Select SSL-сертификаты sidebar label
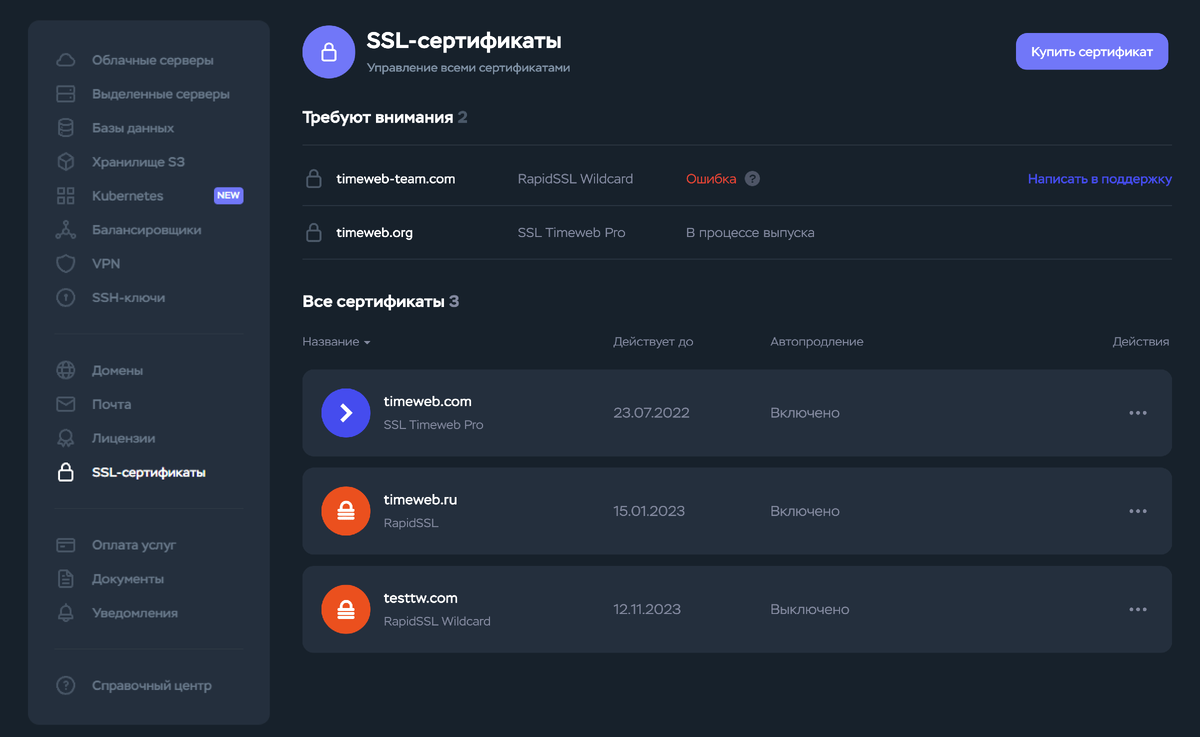The height and width of the screenshot is (737, 1200). 148,472
